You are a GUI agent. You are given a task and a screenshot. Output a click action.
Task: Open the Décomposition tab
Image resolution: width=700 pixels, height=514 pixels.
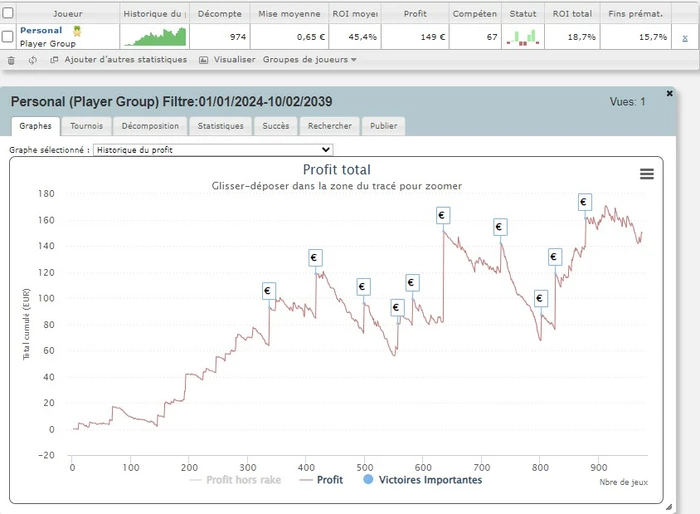[150, 126]
